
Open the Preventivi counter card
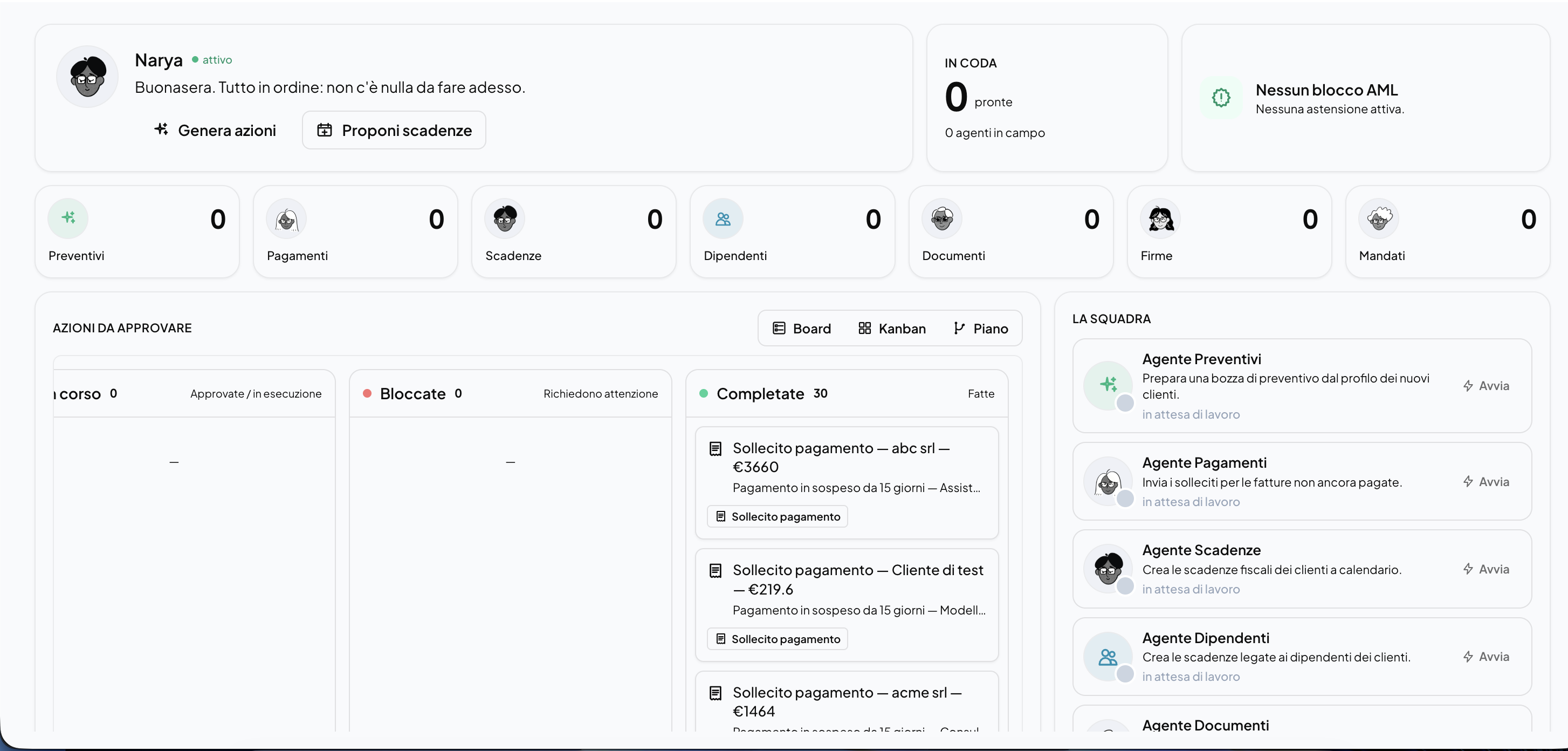point(137,231)
